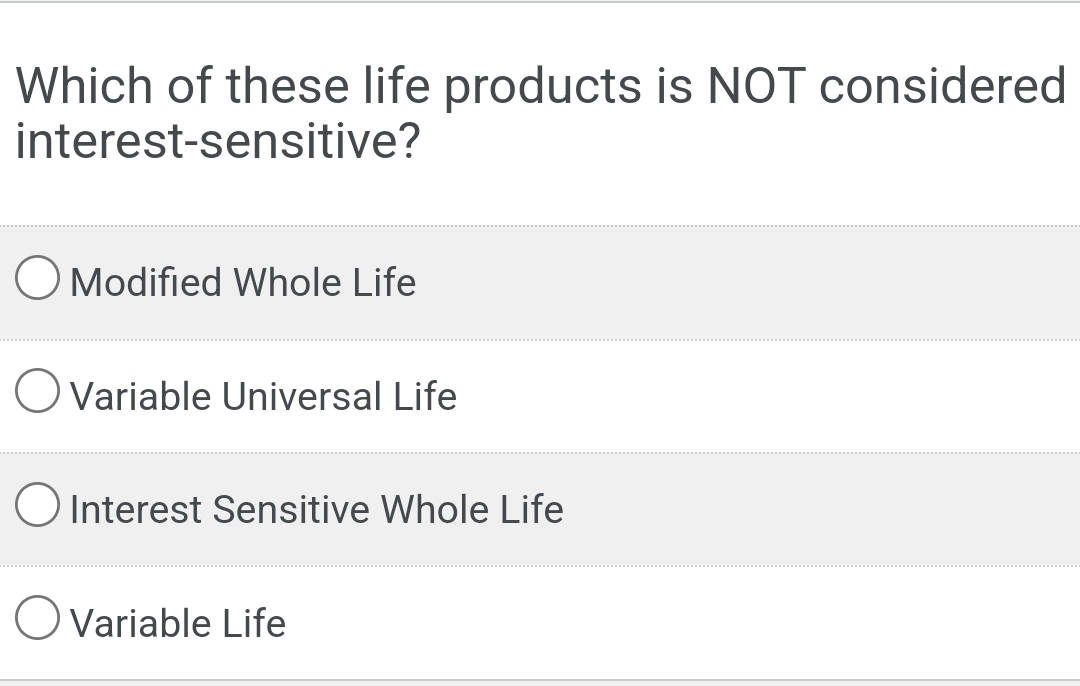Select the Modified Whole Life radio button

pyautogui.click(x=36, y=278)
